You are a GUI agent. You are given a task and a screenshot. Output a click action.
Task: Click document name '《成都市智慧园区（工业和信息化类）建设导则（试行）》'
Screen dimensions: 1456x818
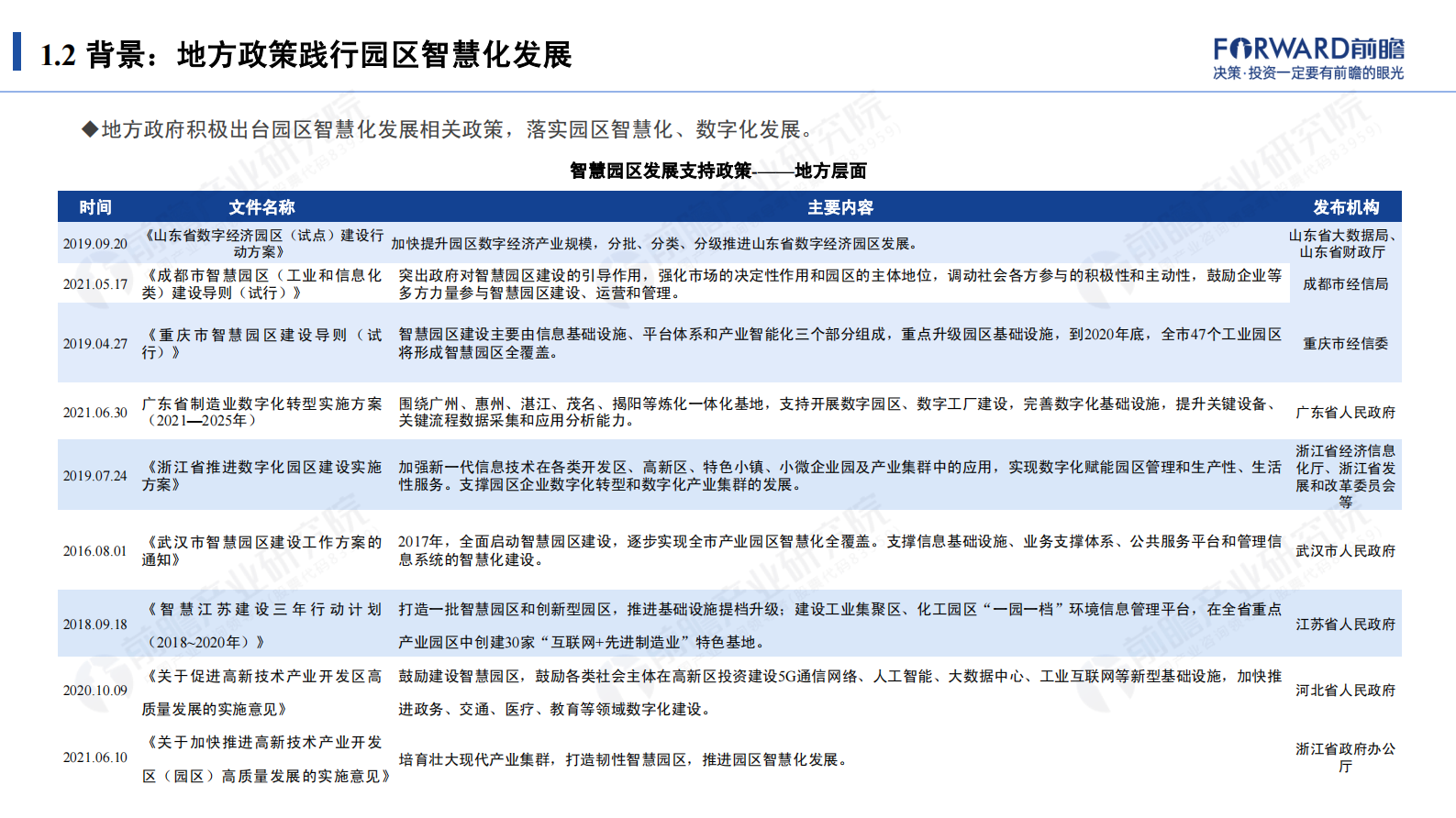[x=262, y=284]
